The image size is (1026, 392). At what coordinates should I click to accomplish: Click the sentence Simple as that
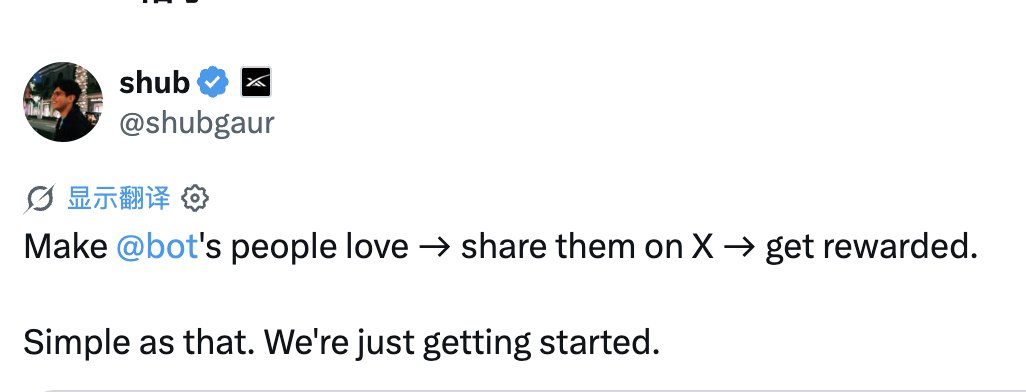click(139, 343)
